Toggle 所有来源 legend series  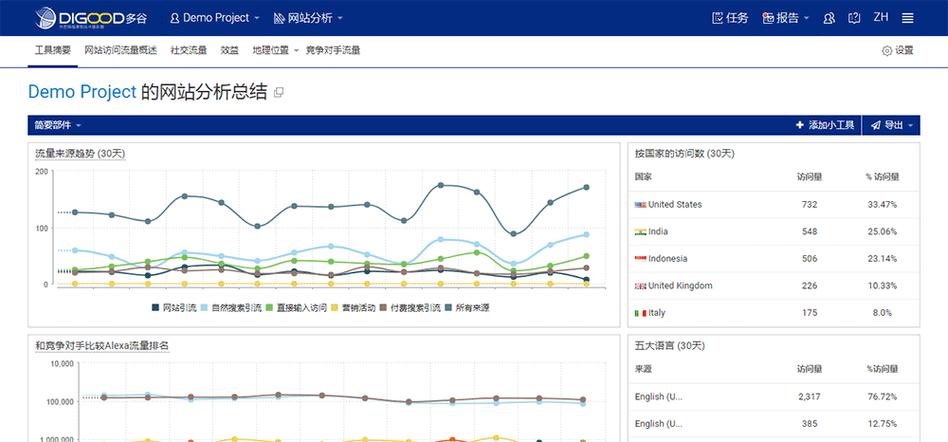coord(466,308)
